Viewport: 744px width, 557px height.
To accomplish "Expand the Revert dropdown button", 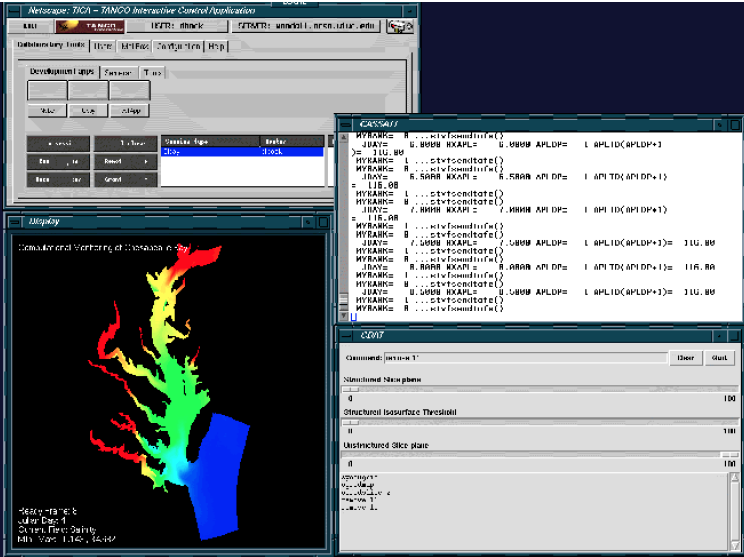I will coord(125,160).
